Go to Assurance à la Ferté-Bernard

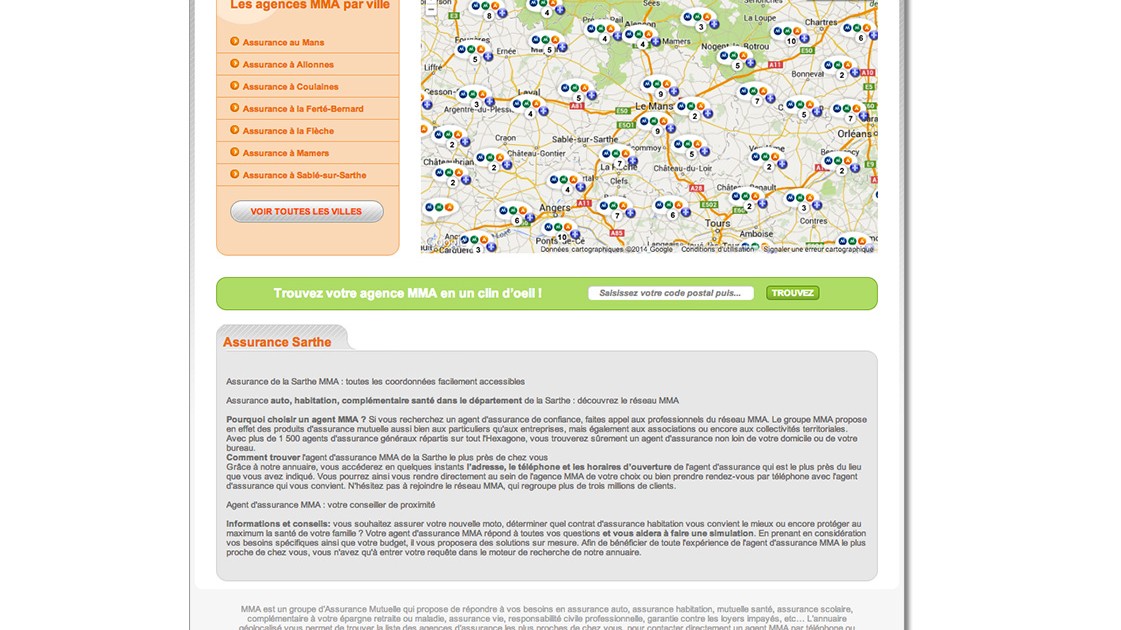point(303,109)
